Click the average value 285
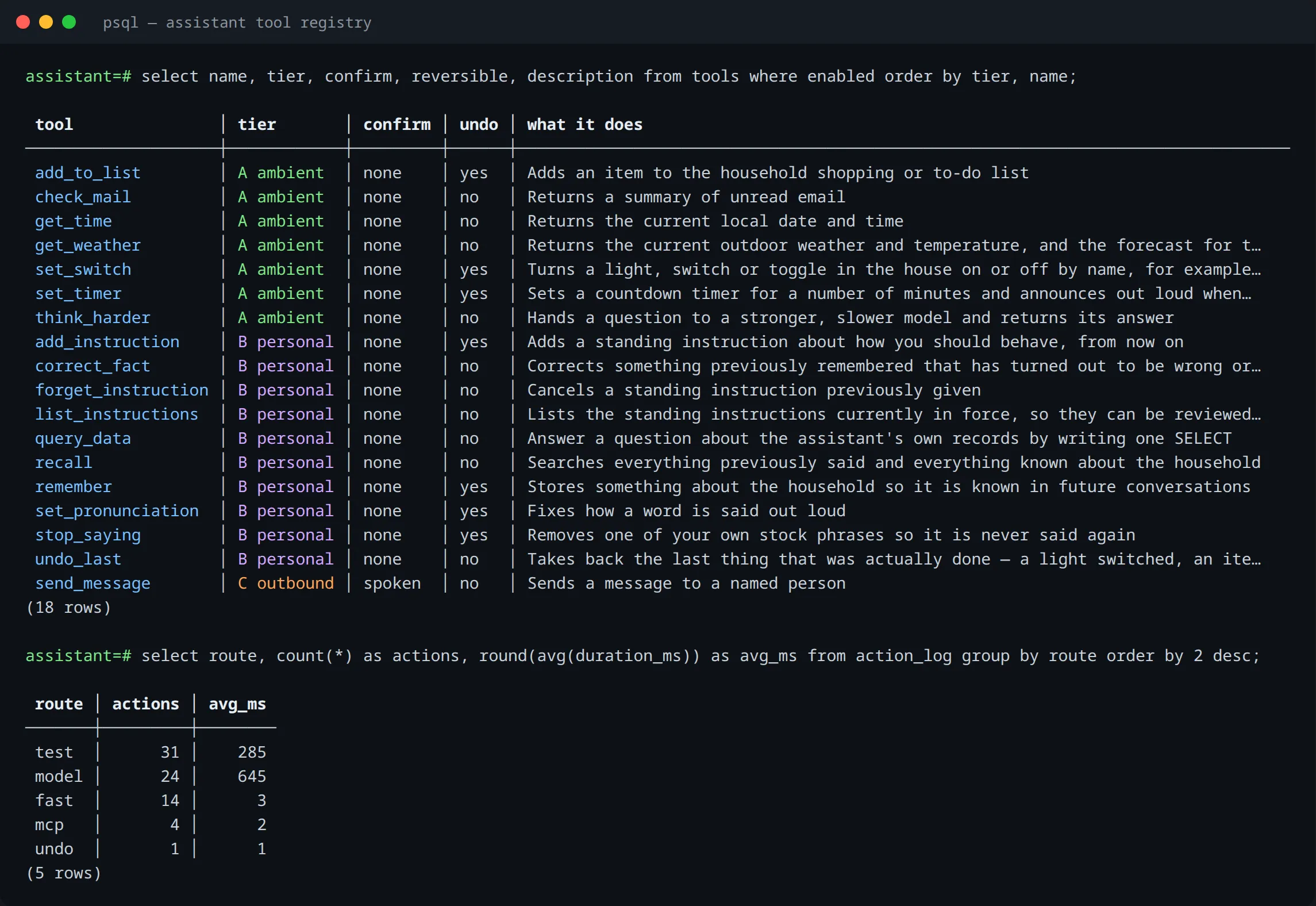 (252, 753)
